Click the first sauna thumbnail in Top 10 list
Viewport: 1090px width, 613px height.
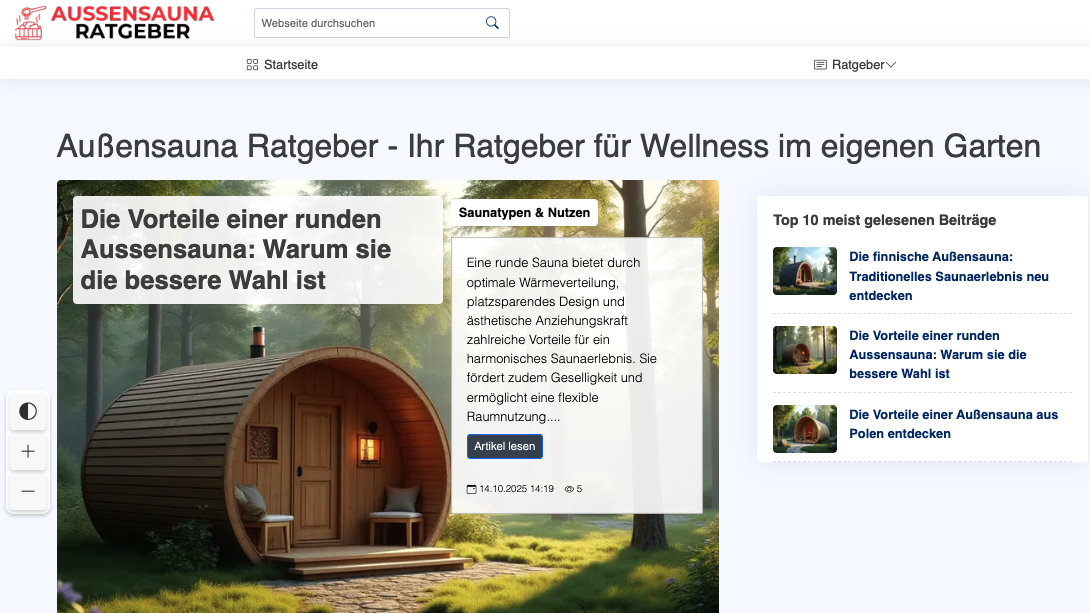(x=804, y=271)
